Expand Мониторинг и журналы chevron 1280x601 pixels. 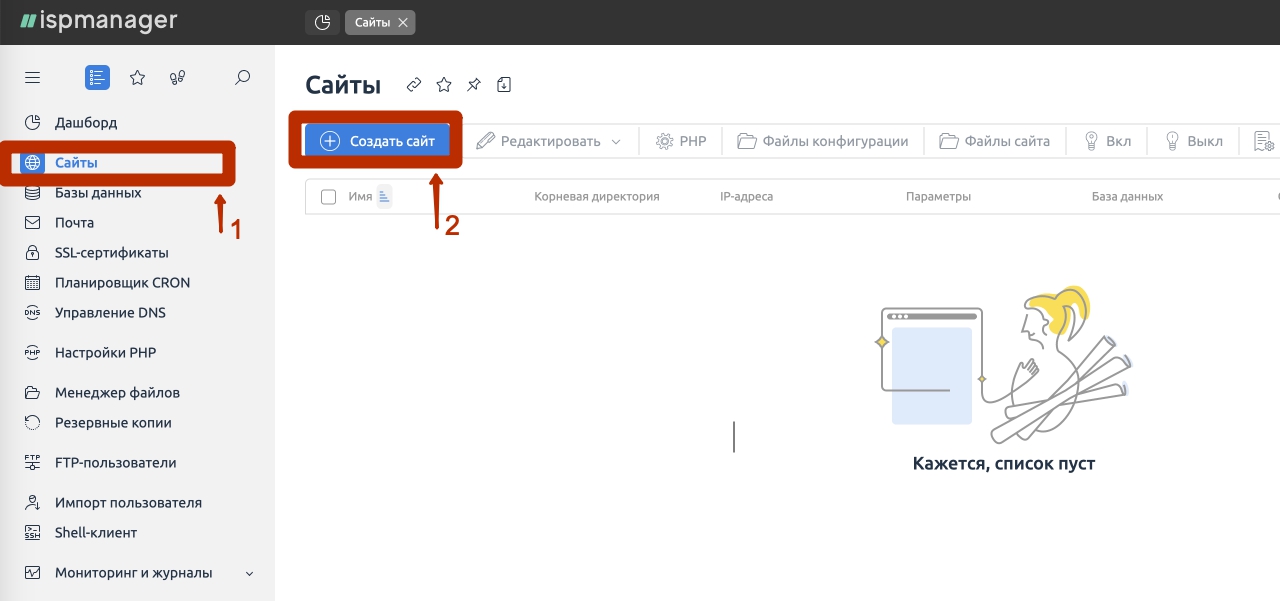tap(248, 573)
